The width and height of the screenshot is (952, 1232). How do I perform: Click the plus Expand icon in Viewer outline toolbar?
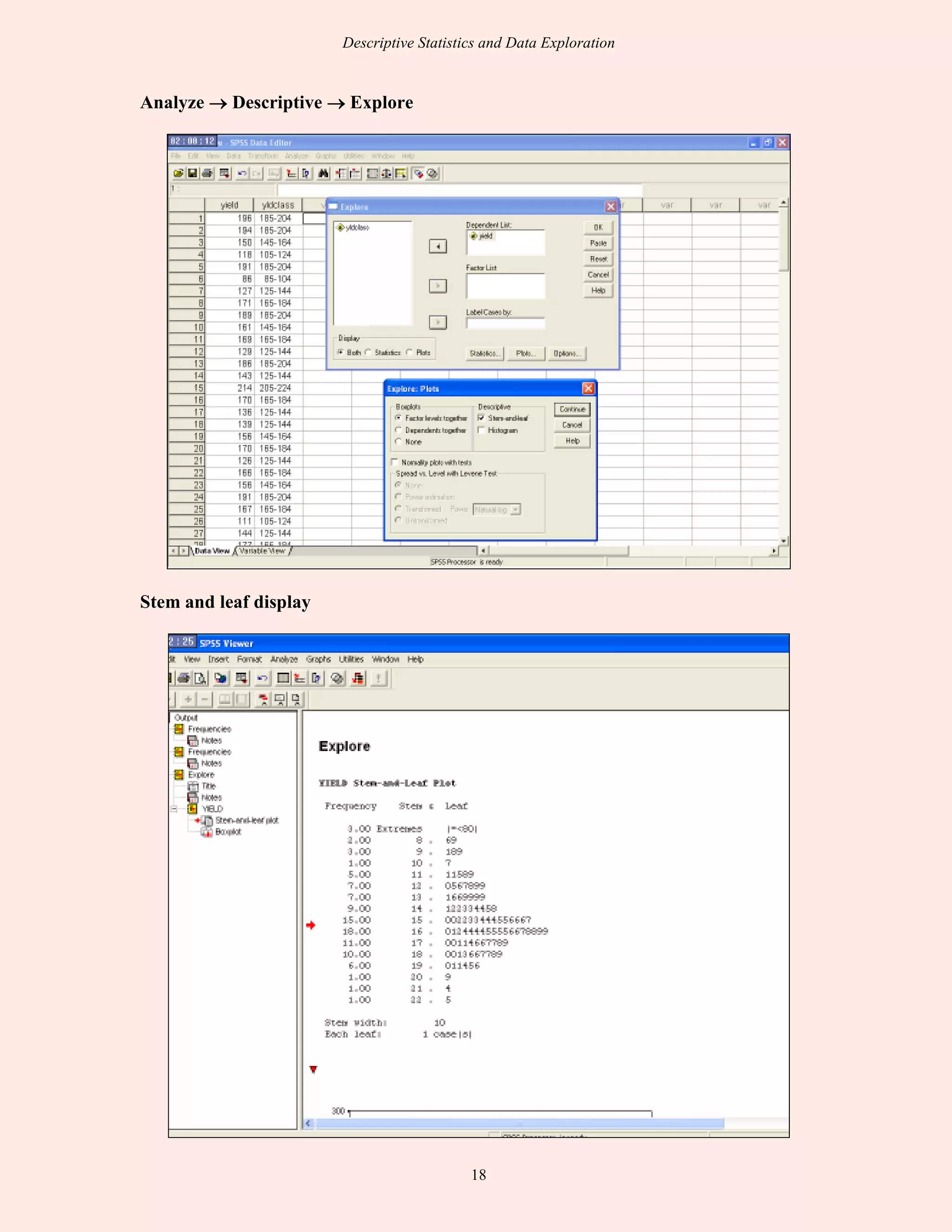tap(188, 700)
